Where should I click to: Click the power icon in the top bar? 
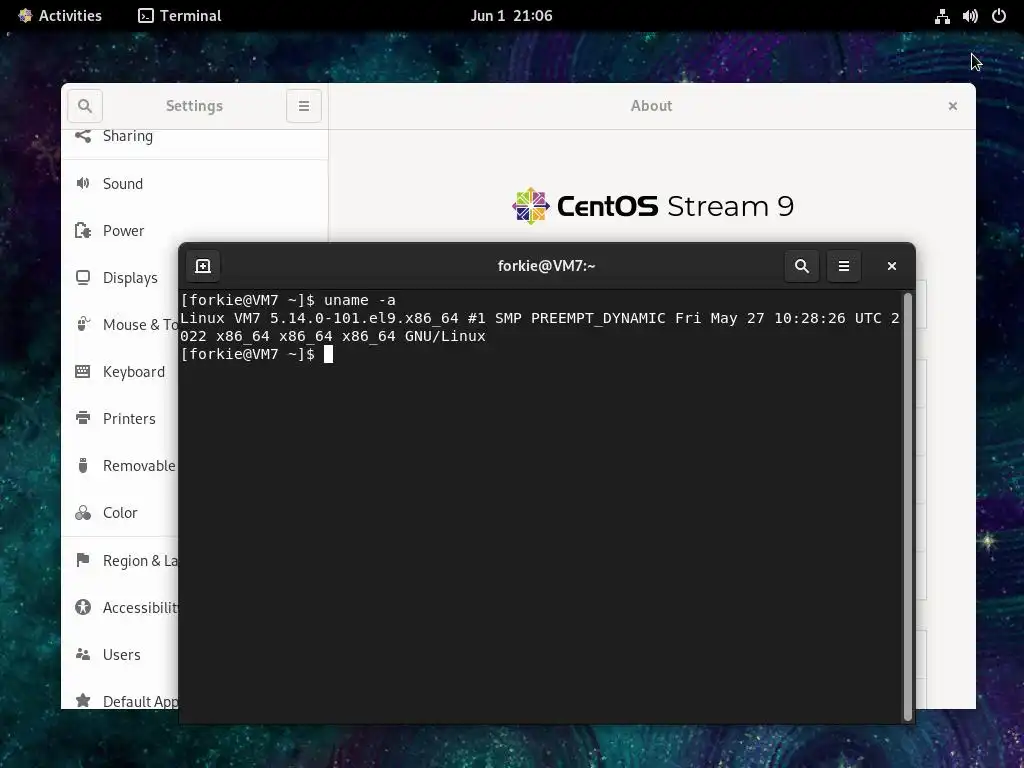pyautogui.click(x=999, y=16)
